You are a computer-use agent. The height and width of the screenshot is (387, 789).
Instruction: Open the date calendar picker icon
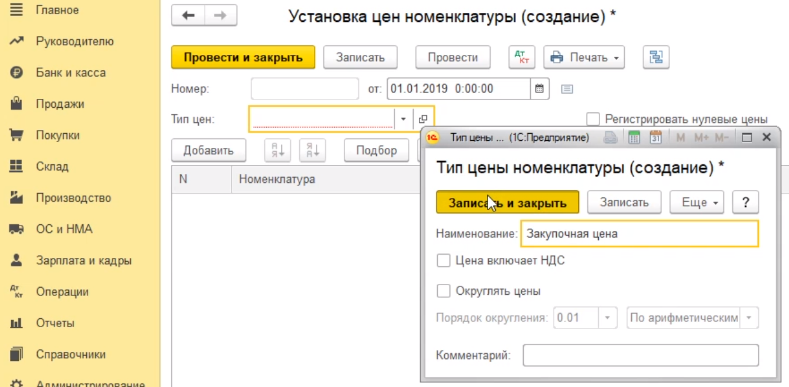coord(539,89)
